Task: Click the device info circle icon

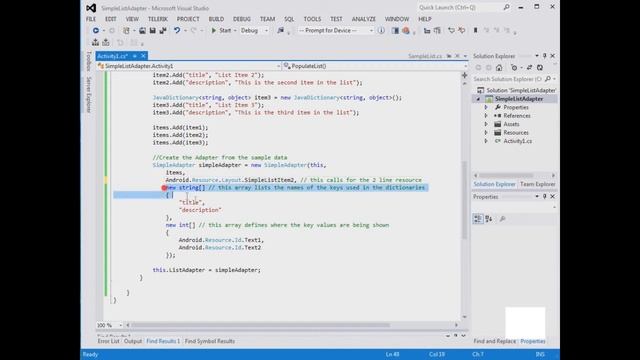Action: point(381,31)
